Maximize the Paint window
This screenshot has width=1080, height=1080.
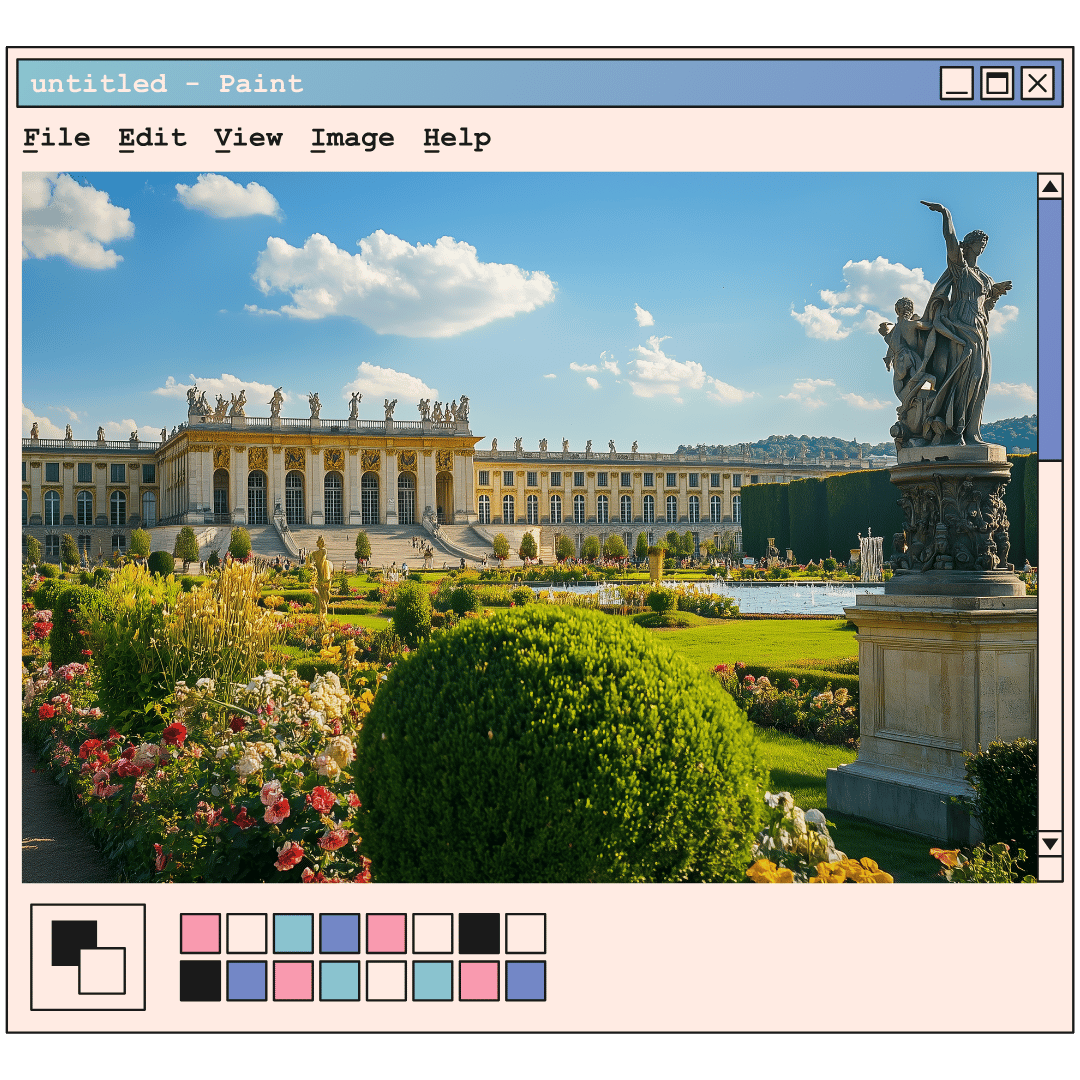click(x=997, y=83)
